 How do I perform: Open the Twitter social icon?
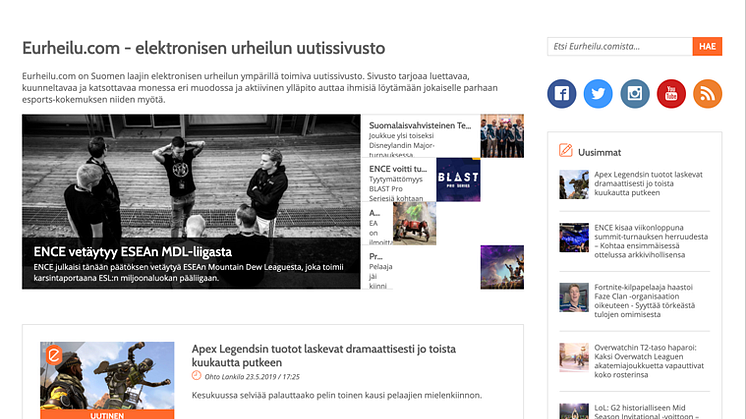[x=599, y=94]
